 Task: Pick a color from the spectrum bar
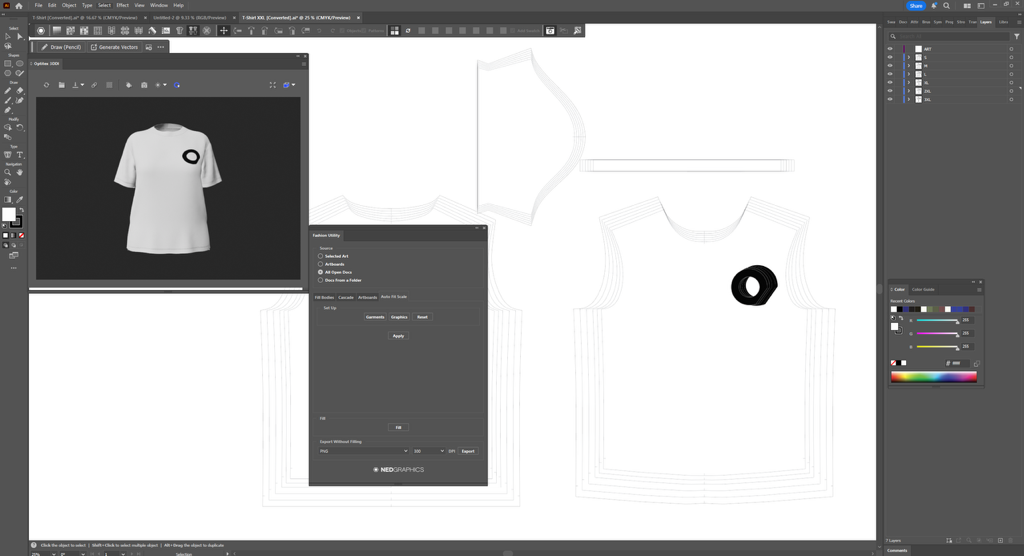[x=933, y=377]
